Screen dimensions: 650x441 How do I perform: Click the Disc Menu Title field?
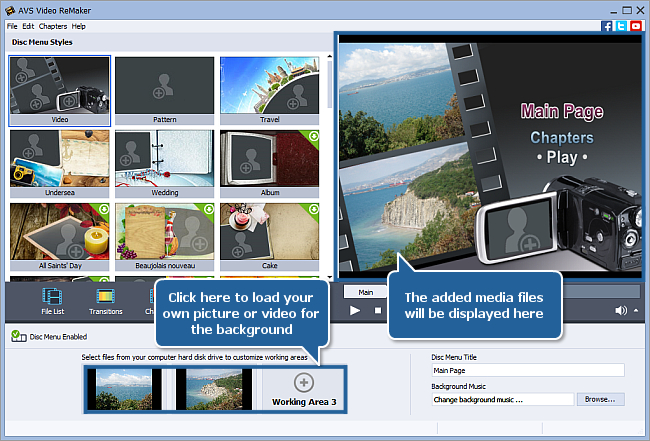(528, 370)
